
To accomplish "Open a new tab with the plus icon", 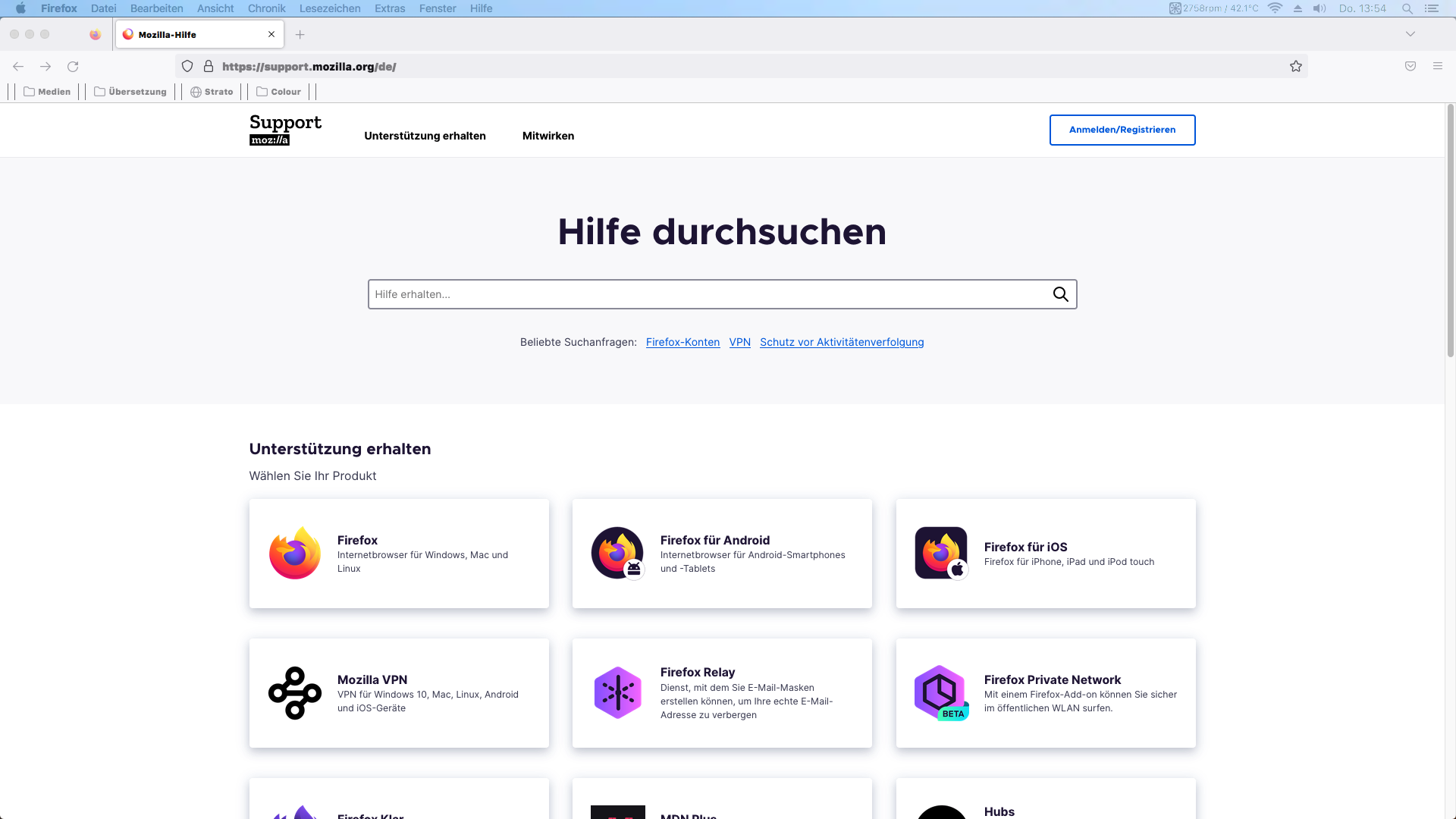I will click(x=300, y=35).
